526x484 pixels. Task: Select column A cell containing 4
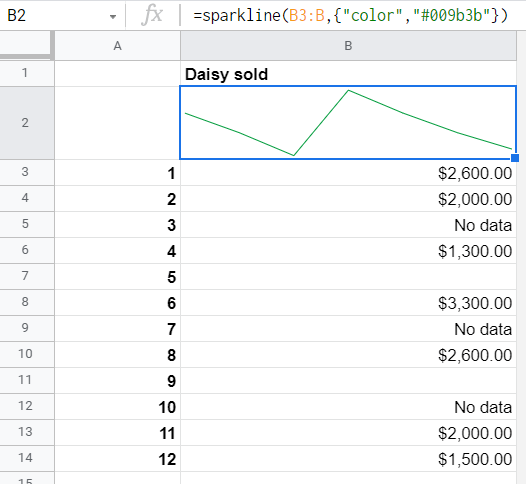click(117, 251)
